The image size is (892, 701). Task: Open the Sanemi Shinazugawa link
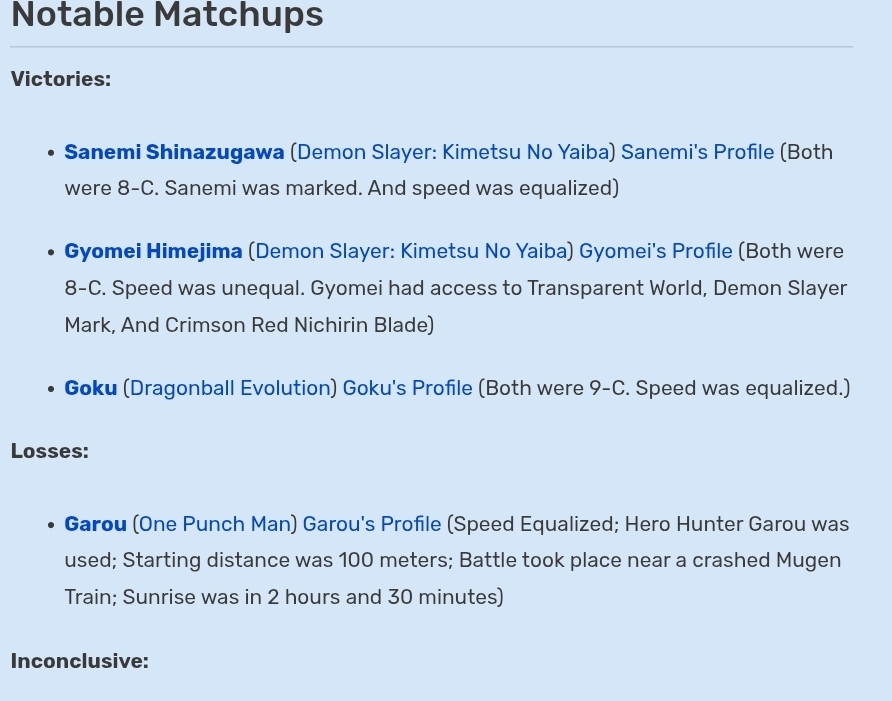(x=174, y=152)
